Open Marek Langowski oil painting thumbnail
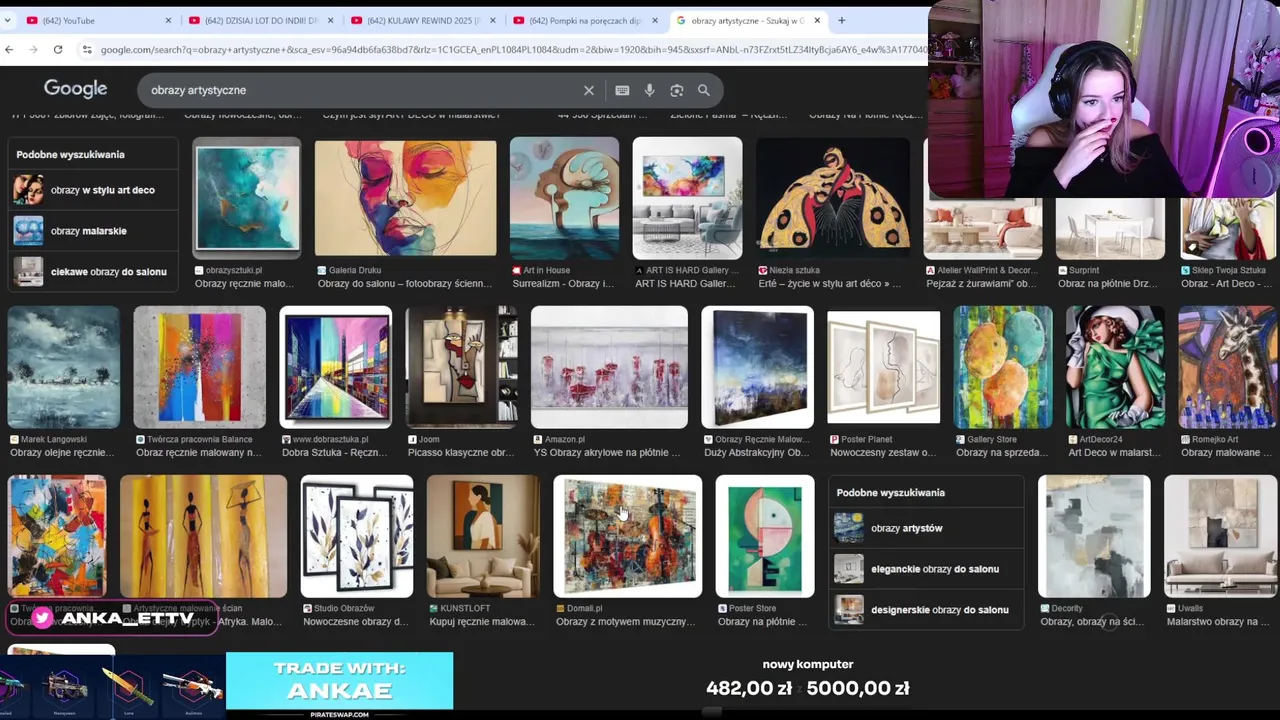Viewport: 1280px width, 720px height. pos(64,367)
